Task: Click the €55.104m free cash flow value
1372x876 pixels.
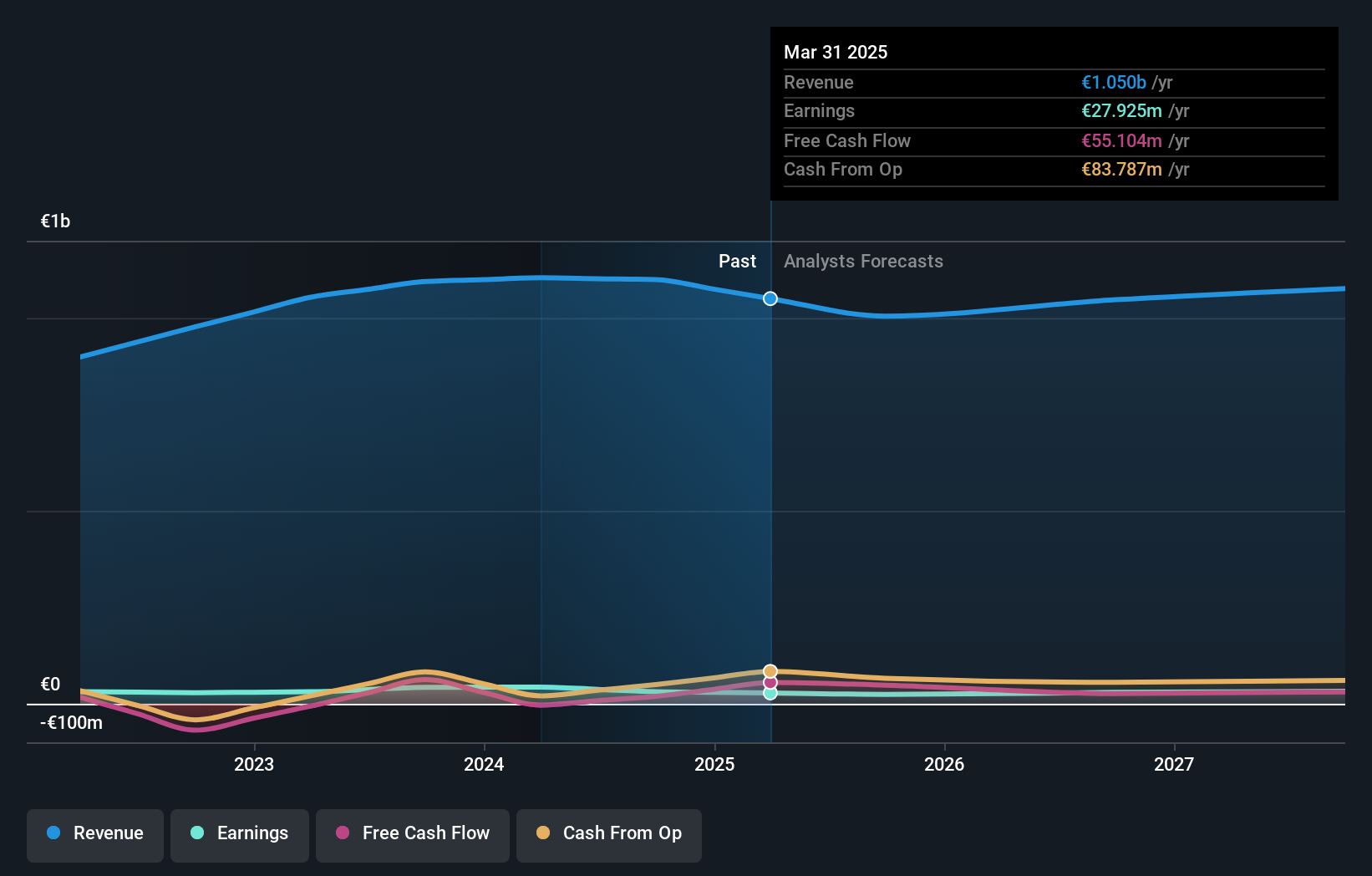Action: (1121, 140)
